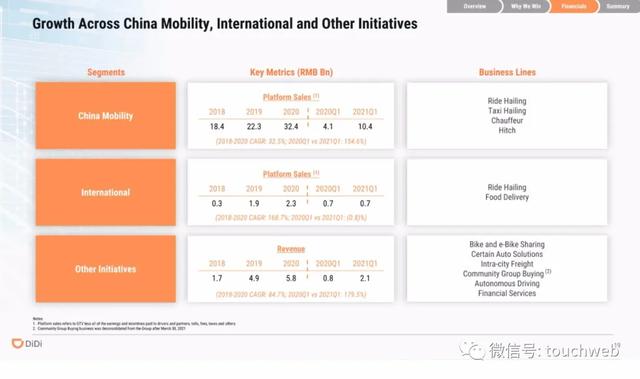Click the Community Group Buying line

507,273
